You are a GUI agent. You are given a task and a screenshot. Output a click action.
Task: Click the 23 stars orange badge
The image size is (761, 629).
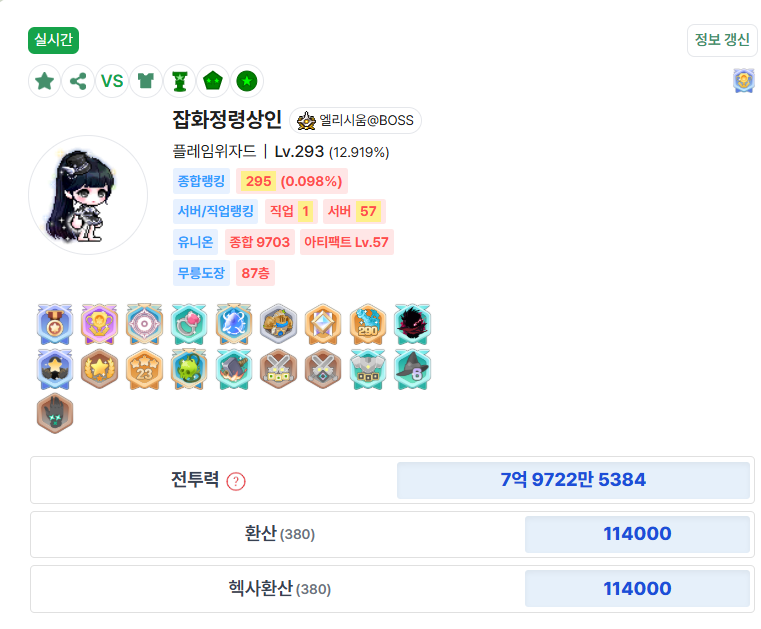(144, 369)
